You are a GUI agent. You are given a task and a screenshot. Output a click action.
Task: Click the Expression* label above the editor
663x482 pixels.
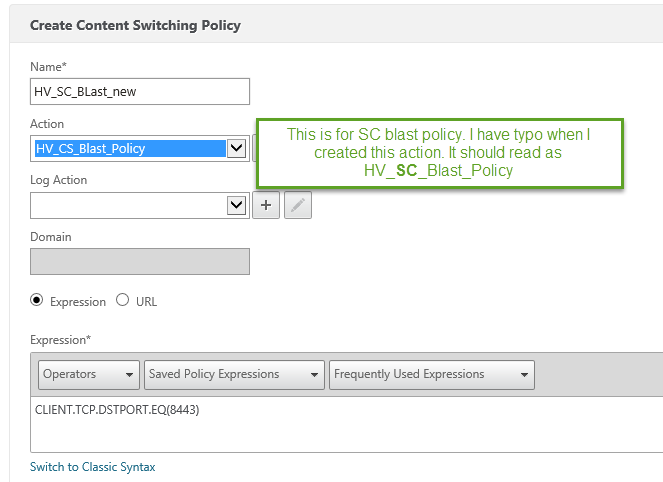click(61, 340)
